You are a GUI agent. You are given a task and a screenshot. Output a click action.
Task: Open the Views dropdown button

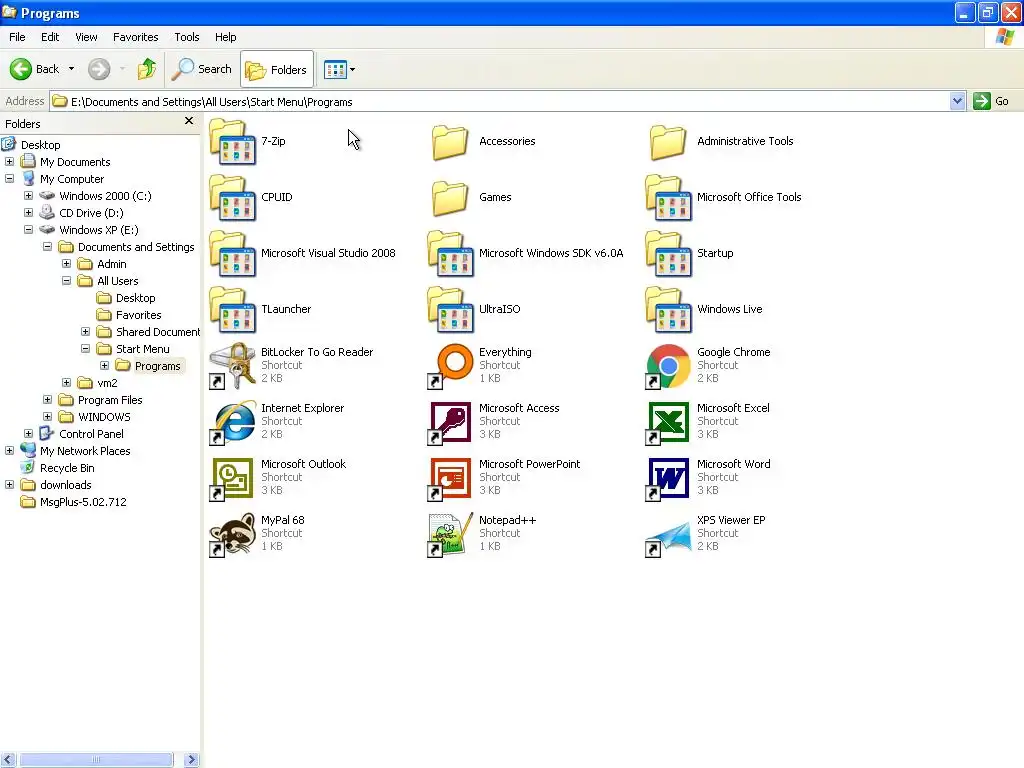tap(340, 69)
